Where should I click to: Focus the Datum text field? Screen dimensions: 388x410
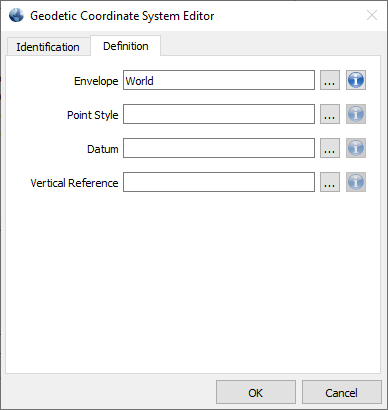(x=219, y=148)
